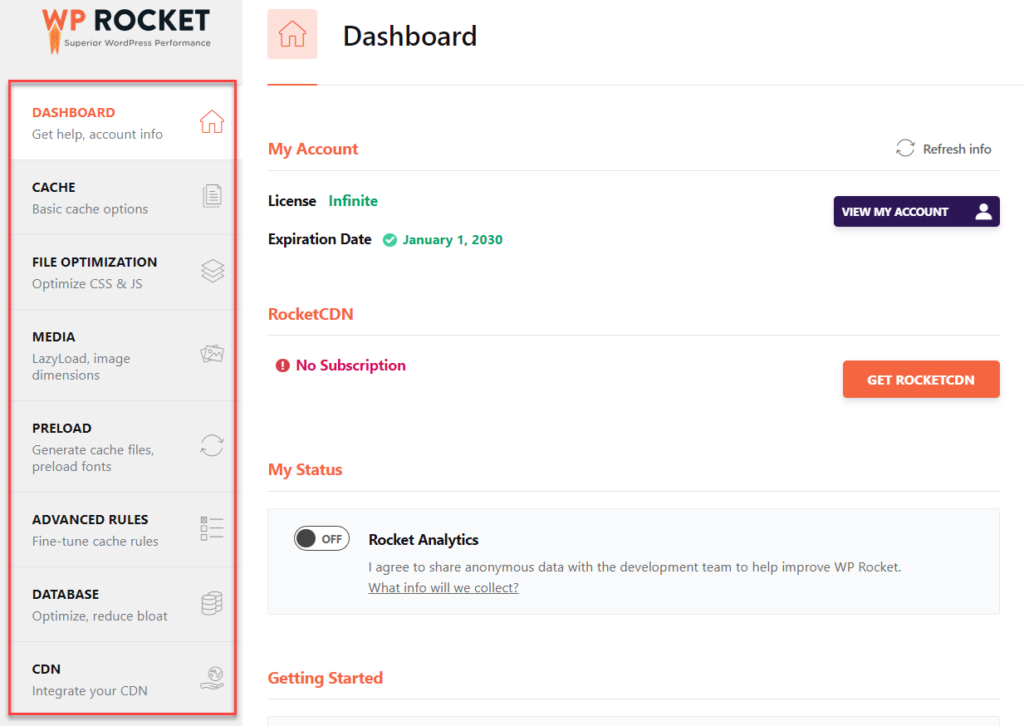Open the CDN tab
1024x726 pixels.
pyautogui.click(x=123, y=679)
